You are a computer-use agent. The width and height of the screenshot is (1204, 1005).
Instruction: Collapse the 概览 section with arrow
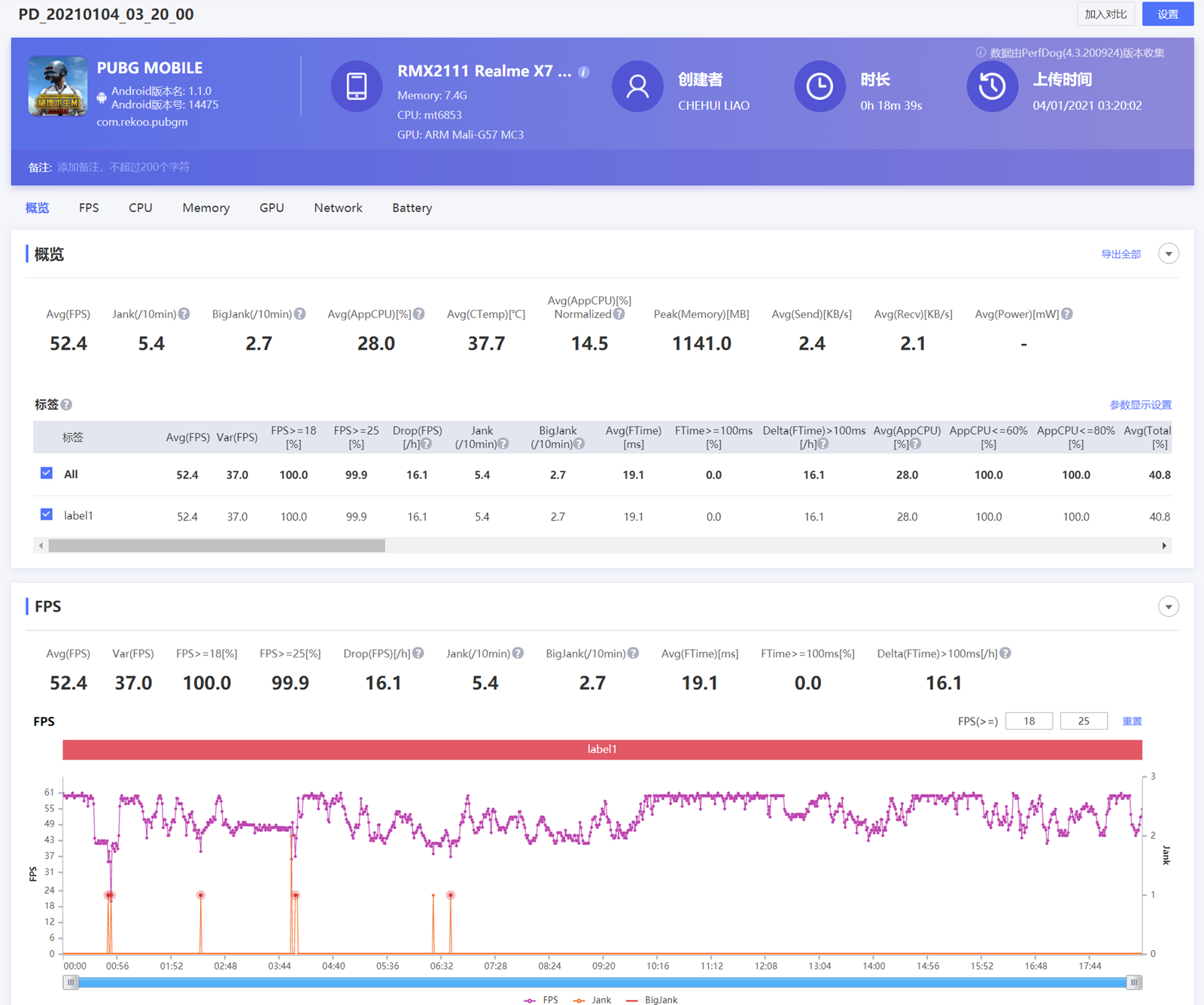click(1168, 254)
